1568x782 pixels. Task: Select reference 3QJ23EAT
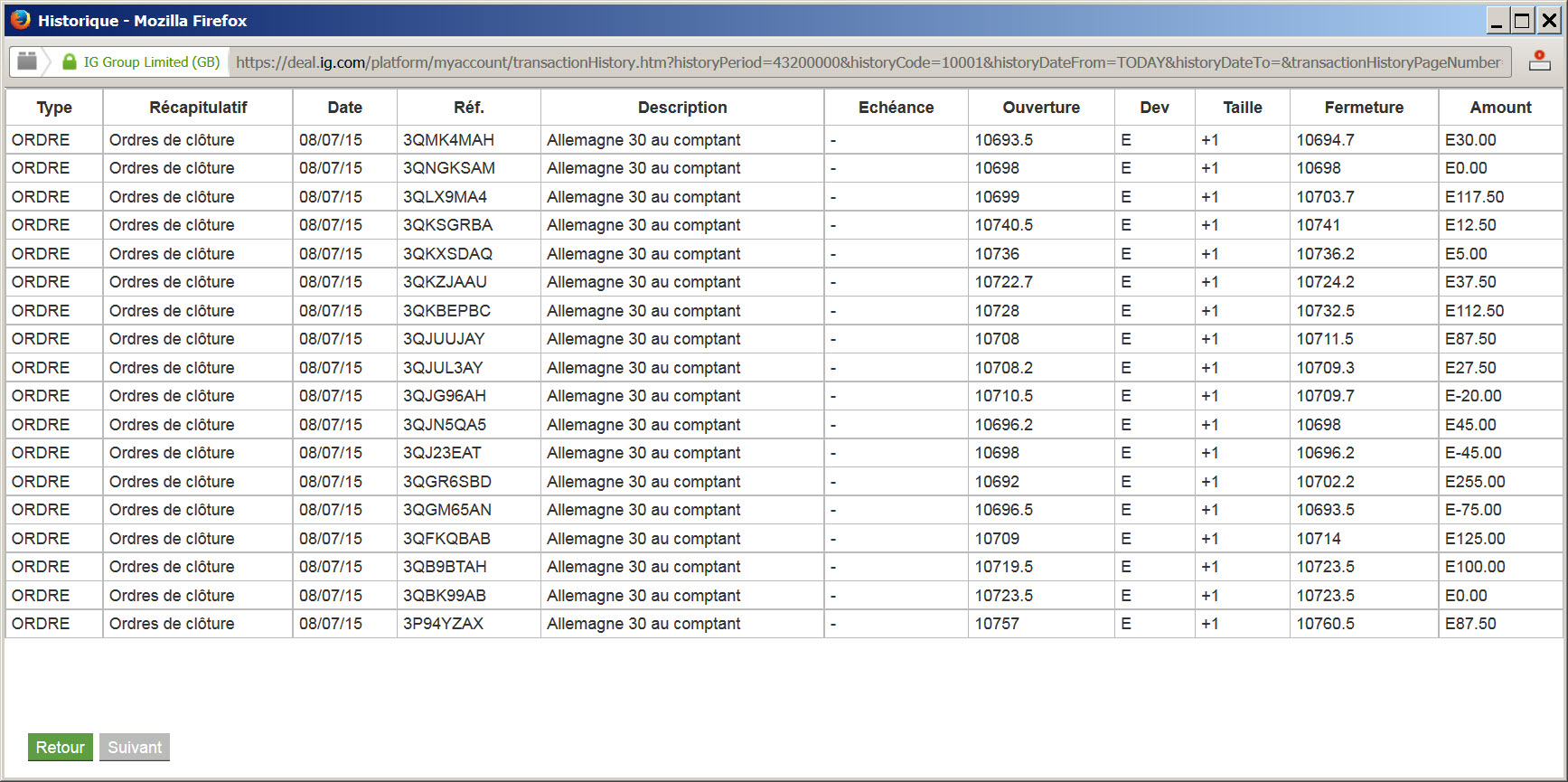coord(442,453)
